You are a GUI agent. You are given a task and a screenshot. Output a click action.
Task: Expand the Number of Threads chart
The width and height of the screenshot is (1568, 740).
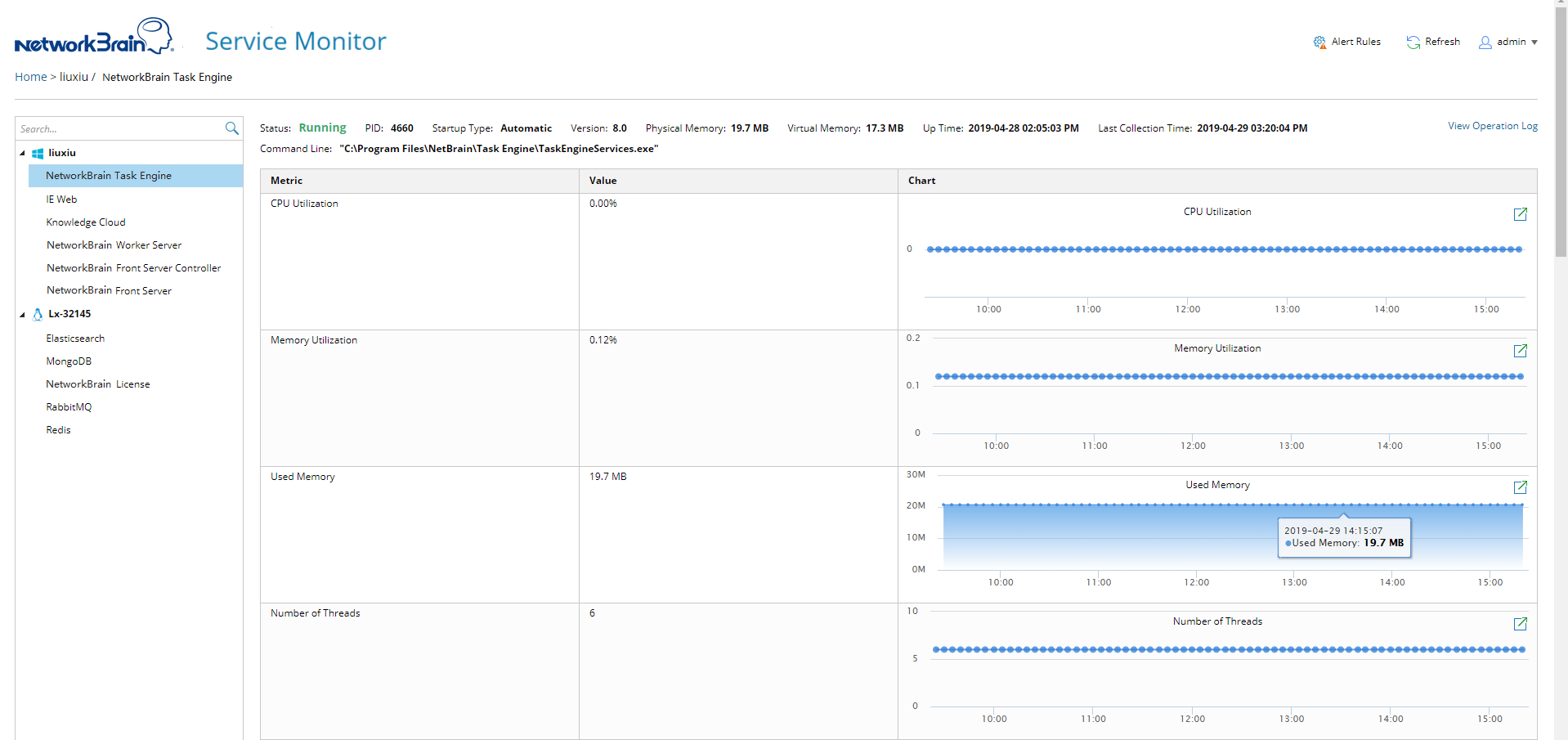[1521, 624]
